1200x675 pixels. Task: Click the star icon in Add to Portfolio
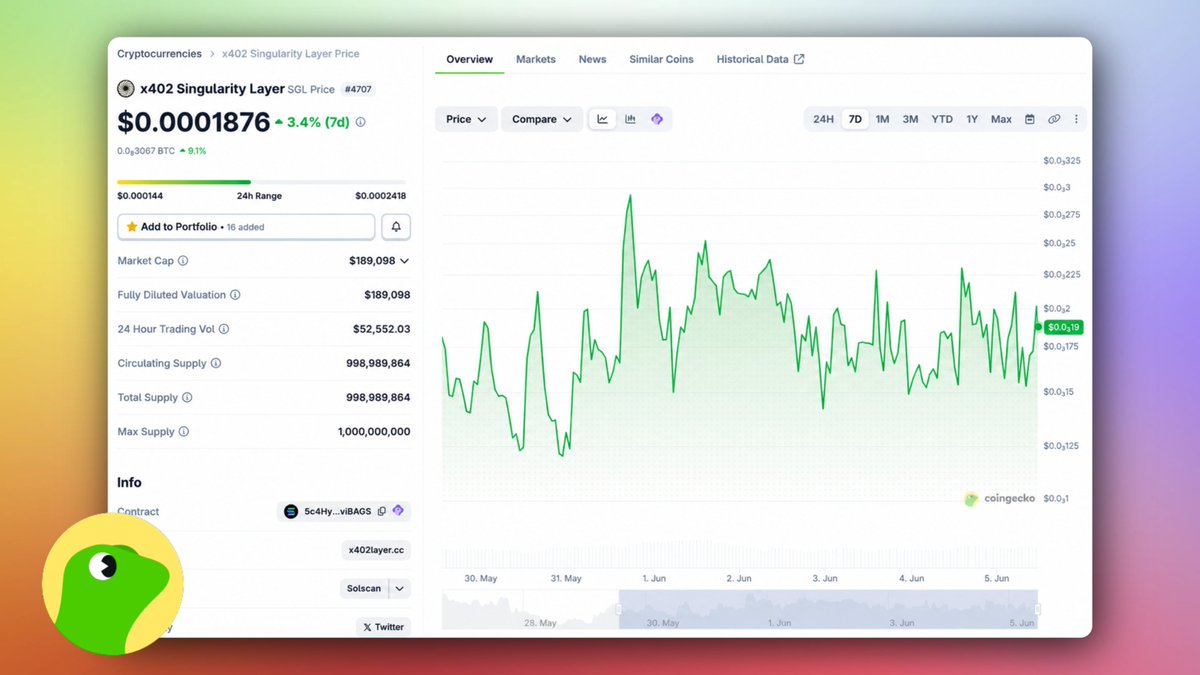132,227
